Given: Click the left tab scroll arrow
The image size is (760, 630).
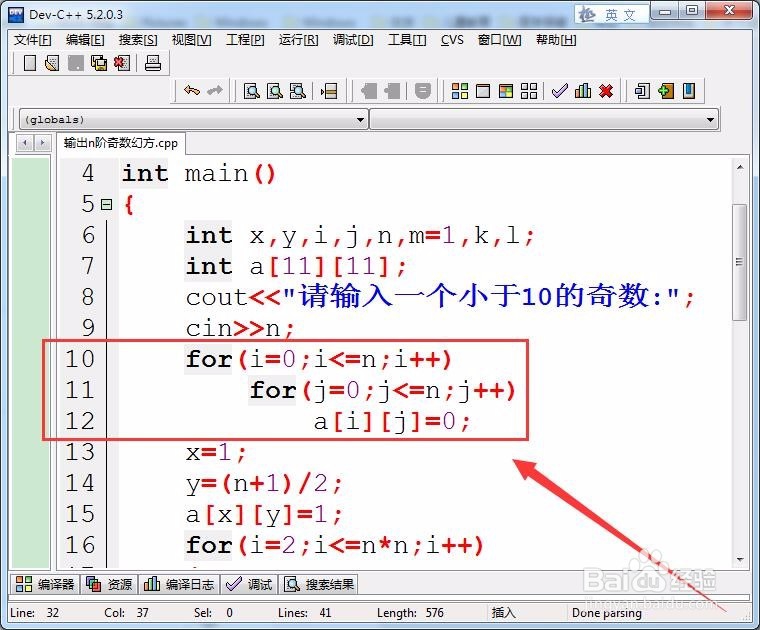Looking at the screenshot, I should pos(25,143).
